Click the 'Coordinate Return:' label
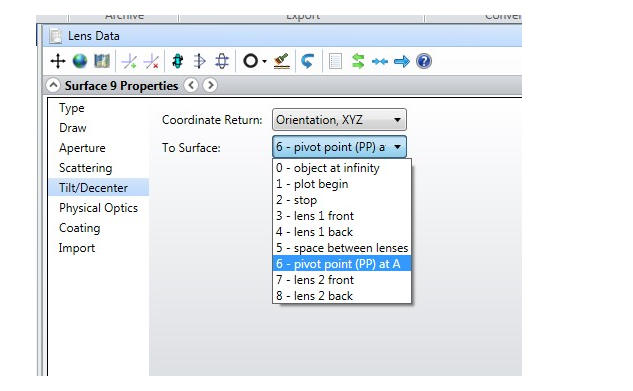Image resolution: width=633 pixels, height=391 pixels. 212,120
